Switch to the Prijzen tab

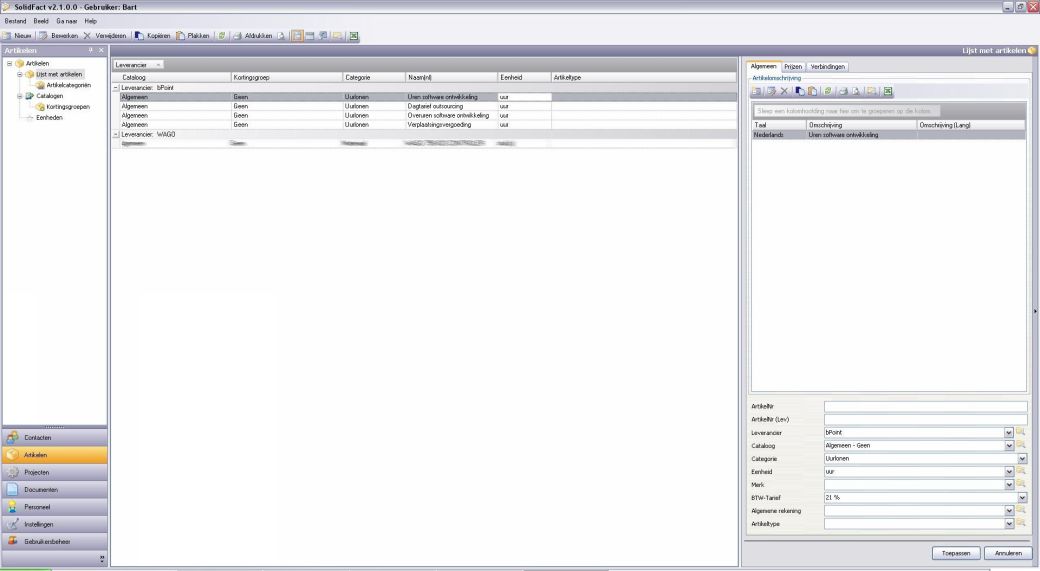[793, 67]
